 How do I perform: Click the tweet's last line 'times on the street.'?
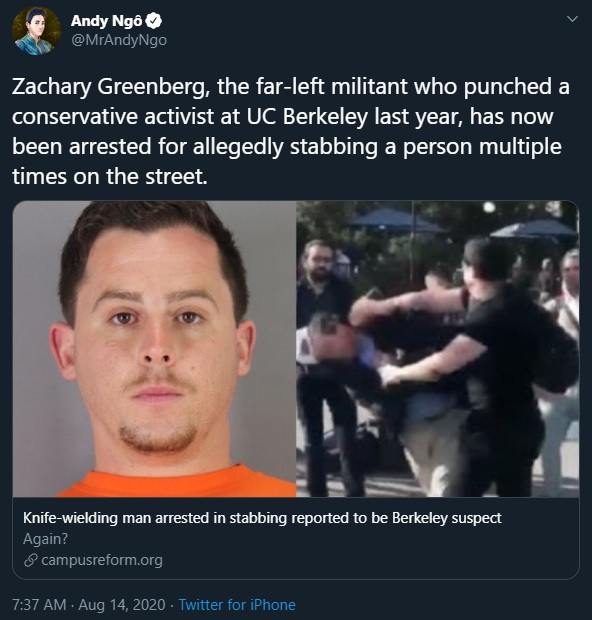tap(110, 176)
